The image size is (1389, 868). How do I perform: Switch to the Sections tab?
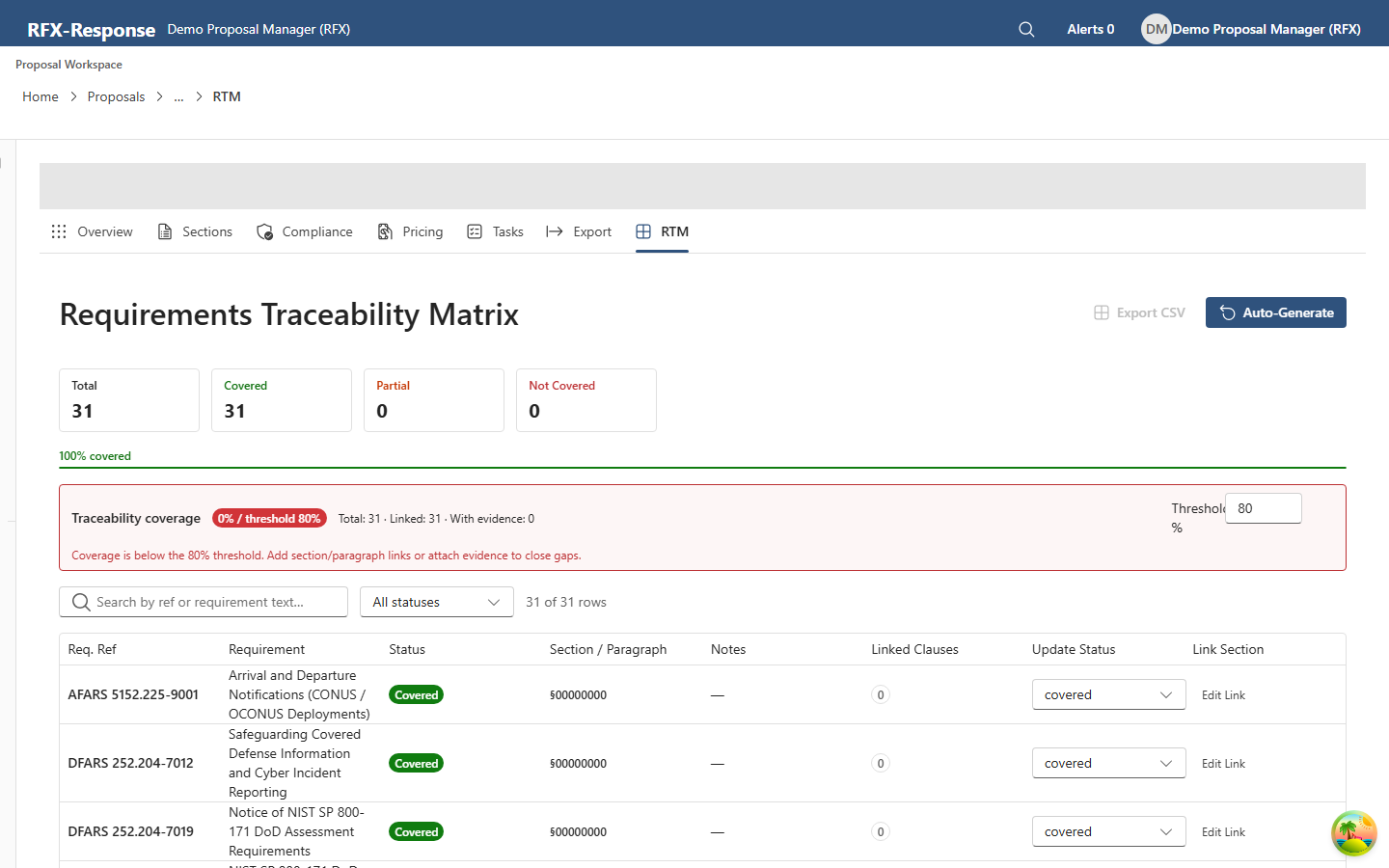pyautogui.click(x=195, y=231)
